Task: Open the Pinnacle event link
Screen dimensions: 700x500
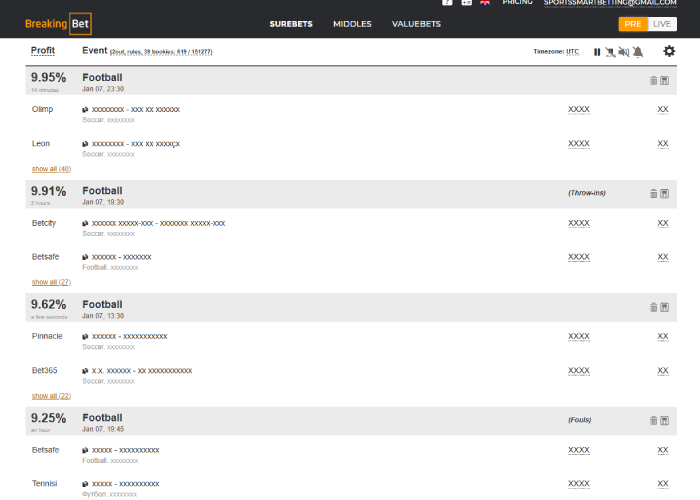Action: 129,337
